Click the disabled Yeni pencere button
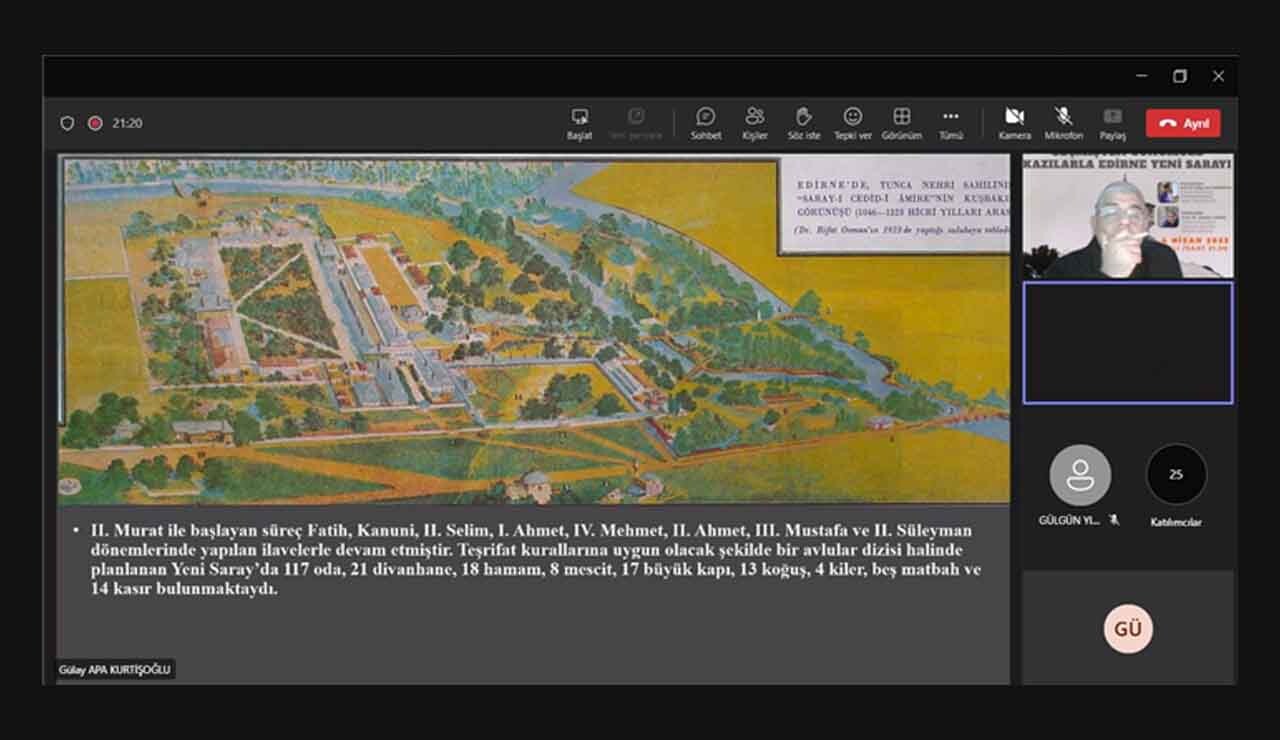Screen dimensions: 1280x740 (x=636, y=123)
